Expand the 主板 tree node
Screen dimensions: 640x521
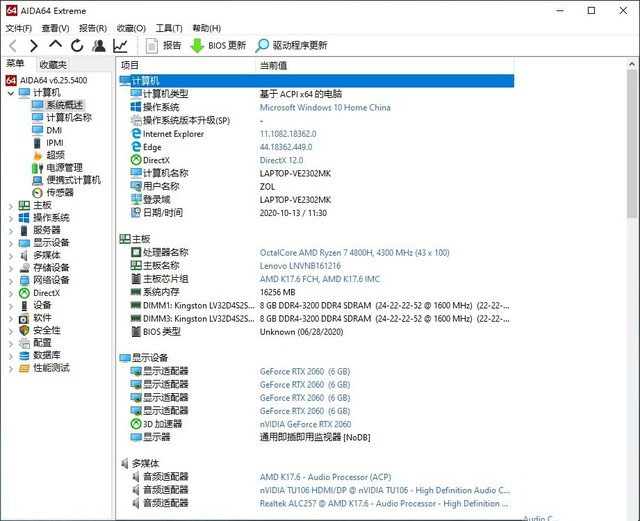(11, 205)
